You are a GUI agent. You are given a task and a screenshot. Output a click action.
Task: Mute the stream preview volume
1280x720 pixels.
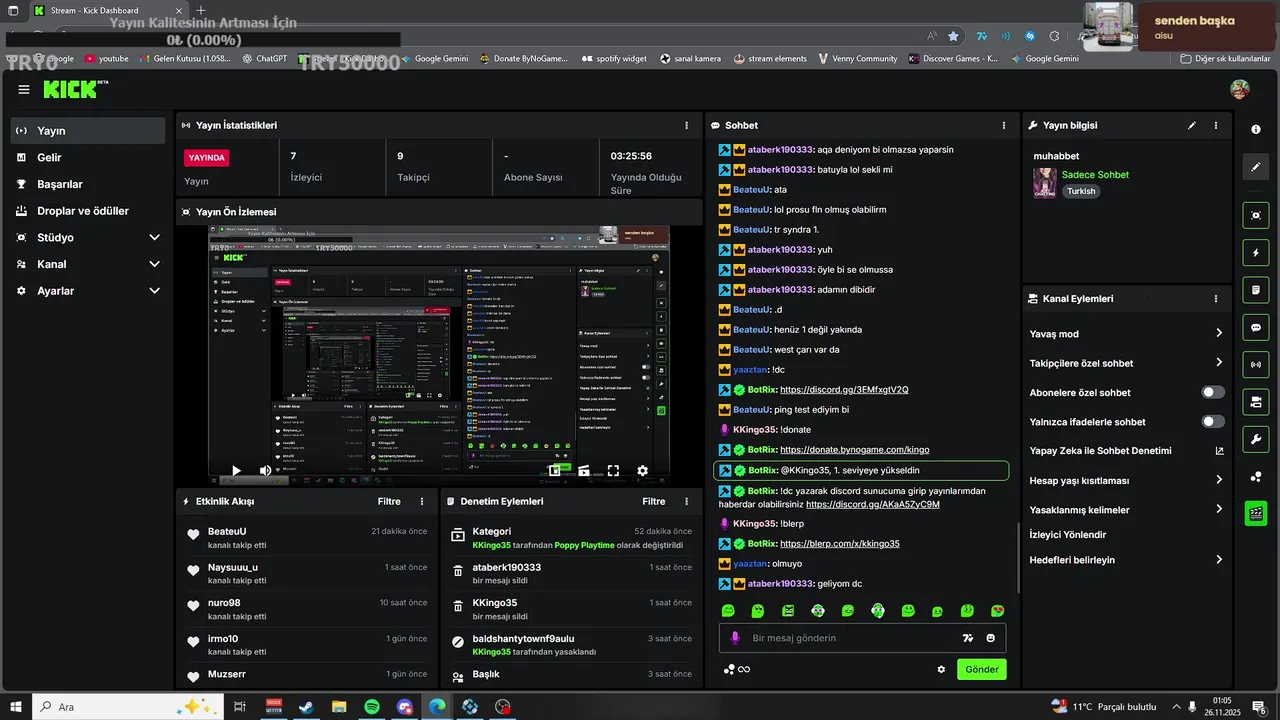click(265, 470)
